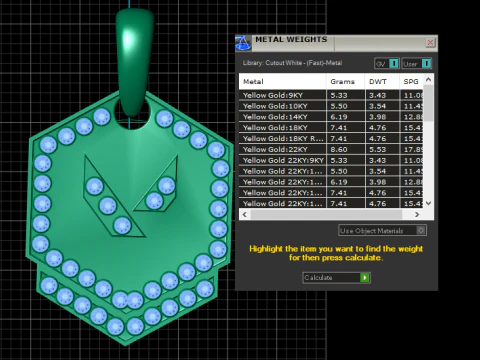Select the Yellow Gold:10KY row
The width and height of the screenshot is (480, 360).
click(331, 106)
